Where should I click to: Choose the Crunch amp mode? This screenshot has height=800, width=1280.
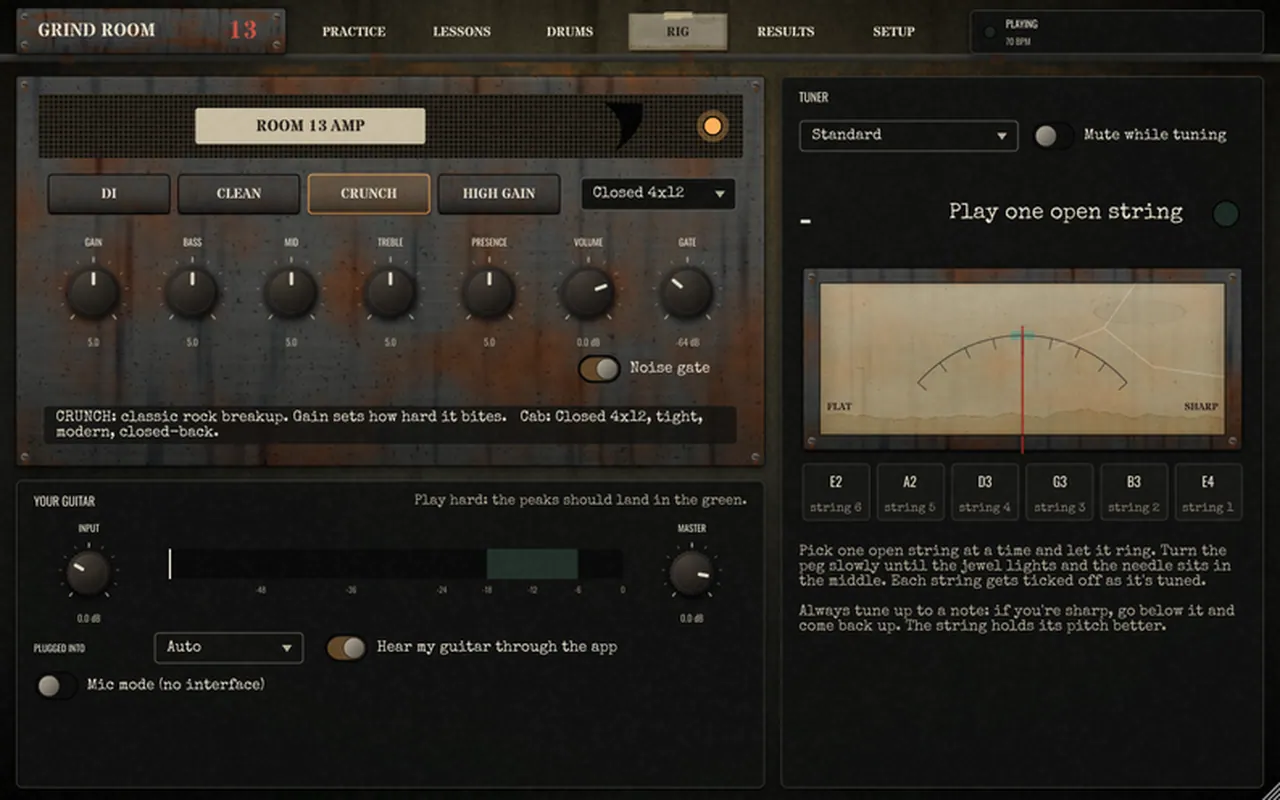[369, 194]
